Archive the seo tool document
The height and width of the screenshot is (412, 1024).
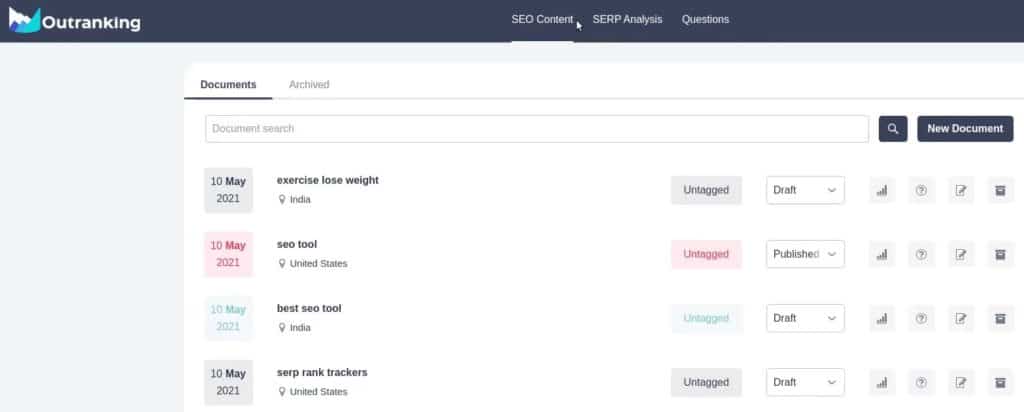(1000, 254)
